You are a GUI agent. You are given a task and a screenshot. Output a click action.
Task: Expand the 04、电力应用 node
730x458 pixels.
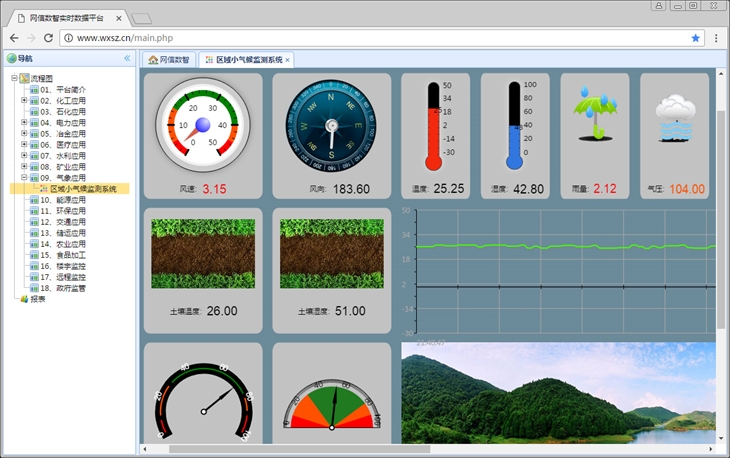click(x=24, y=122)
